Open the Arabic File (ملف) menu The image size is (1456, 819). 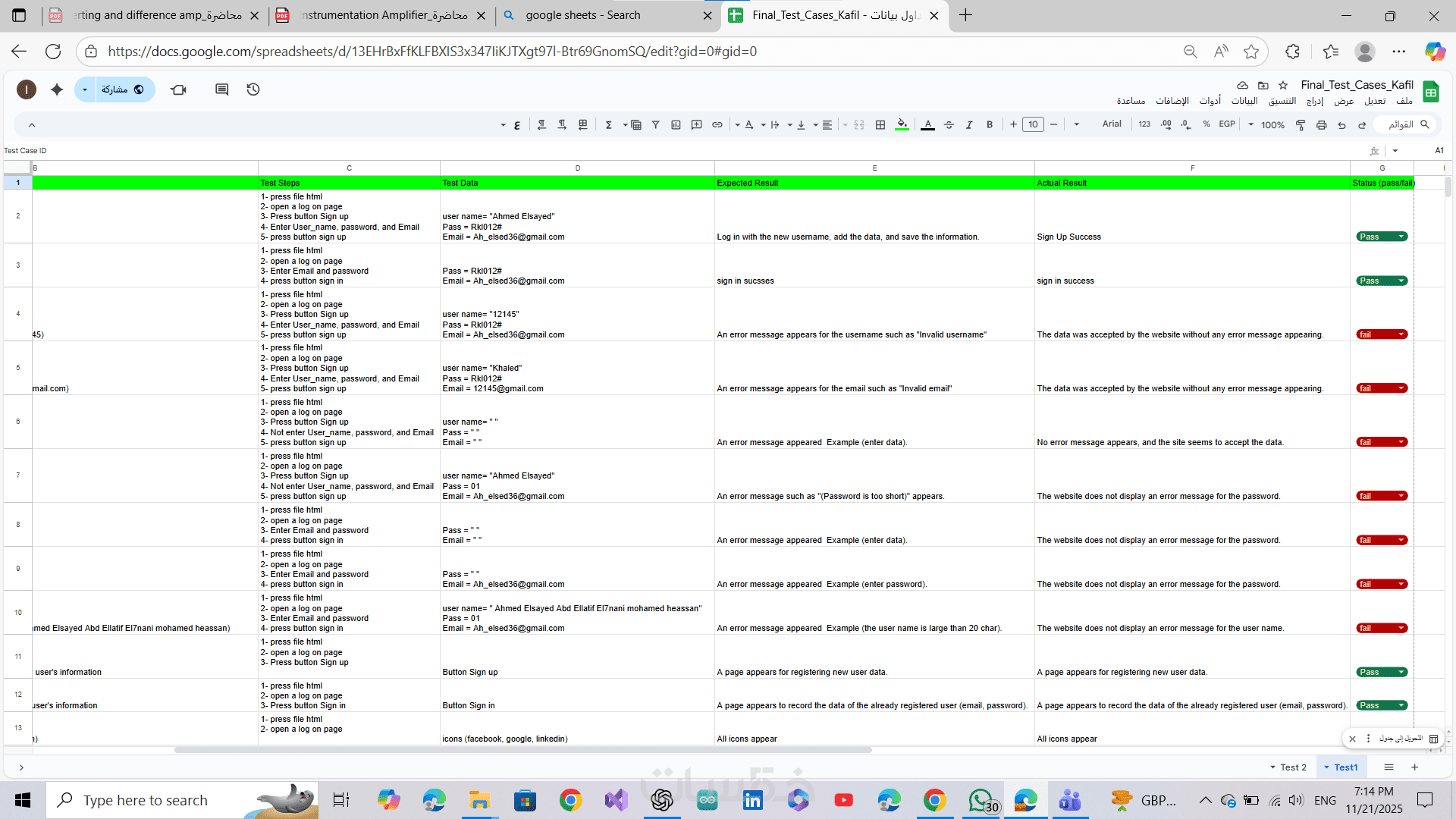[1404, 101]
